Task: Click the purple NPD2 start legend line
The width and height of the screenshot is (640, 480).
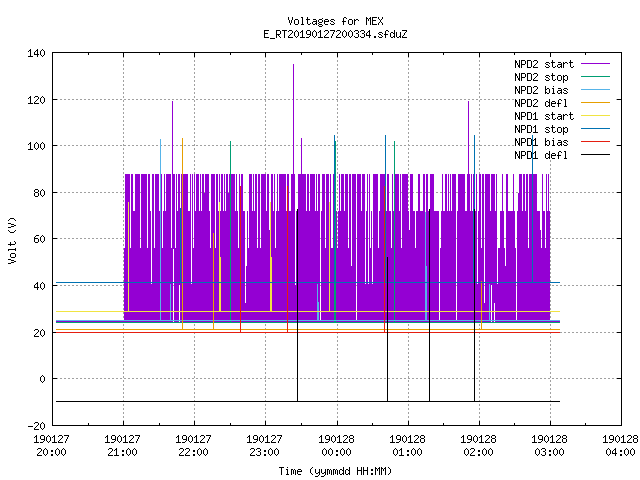Action: click(595, 64)
